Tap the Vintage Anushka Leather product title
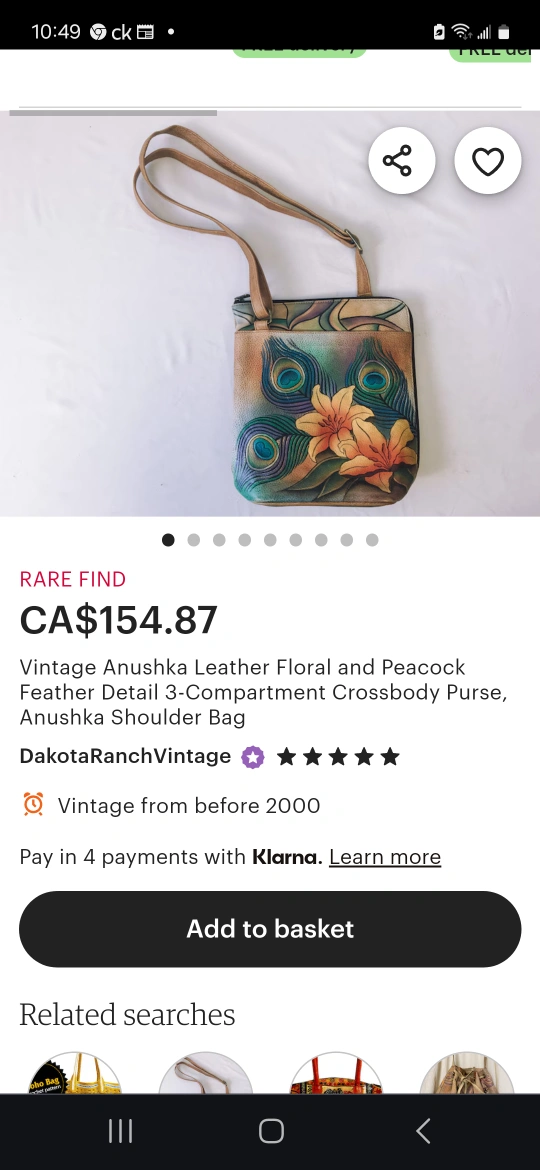The width and height of the screenshot is (540, 1170). coord(263,692)
